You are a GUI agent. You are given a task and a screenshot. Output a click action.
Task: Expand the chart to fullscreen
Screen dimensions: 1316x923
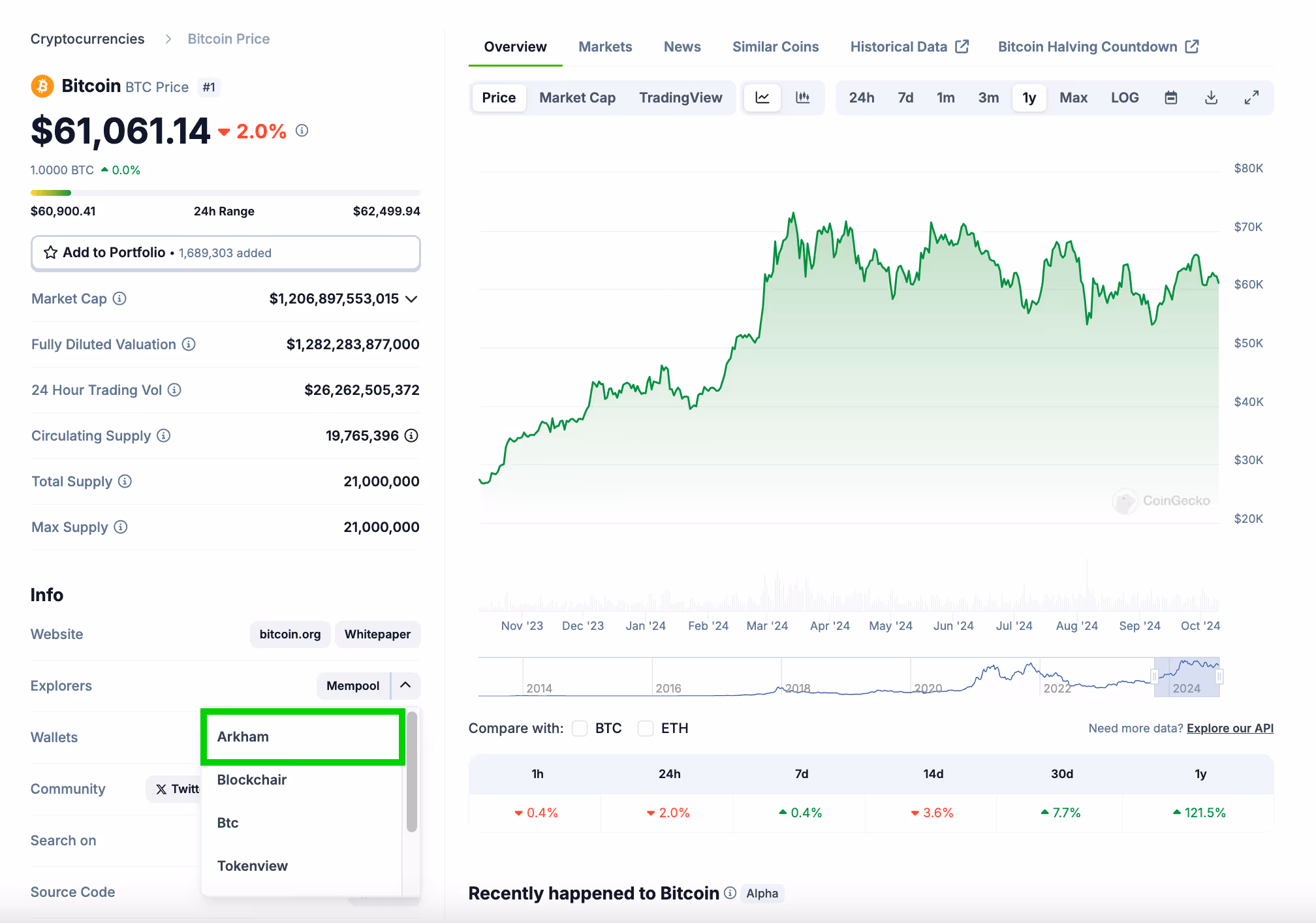pyautogui.click(x=1251, y=98)
